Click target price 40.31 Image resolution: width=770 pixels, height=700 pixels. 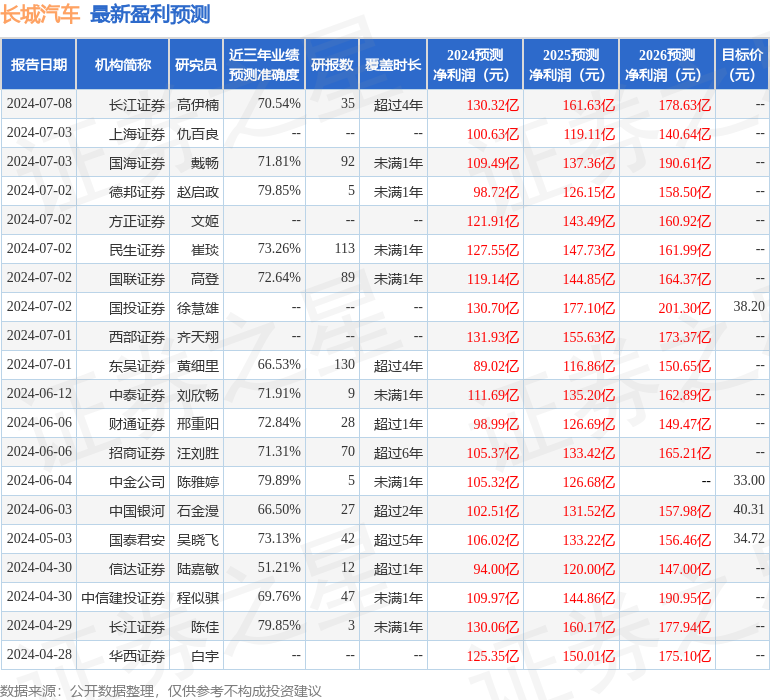749,509
